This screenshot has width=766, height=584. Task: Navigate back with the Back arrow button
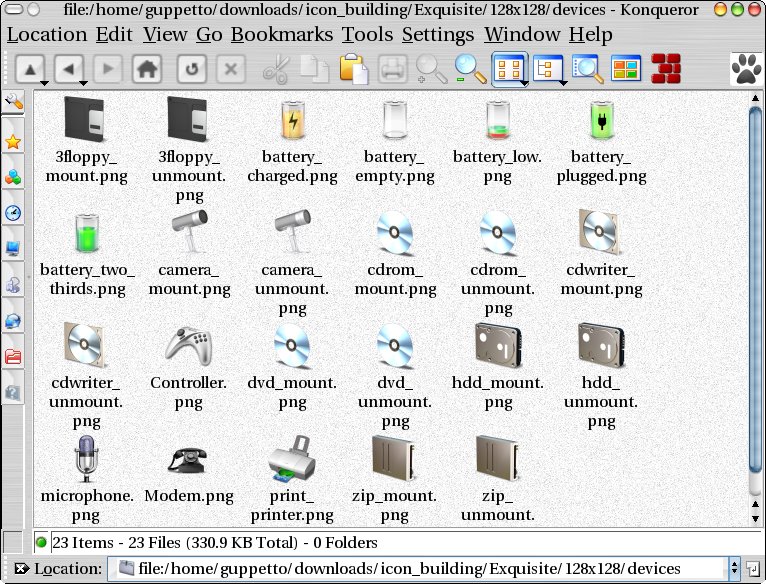69,69
